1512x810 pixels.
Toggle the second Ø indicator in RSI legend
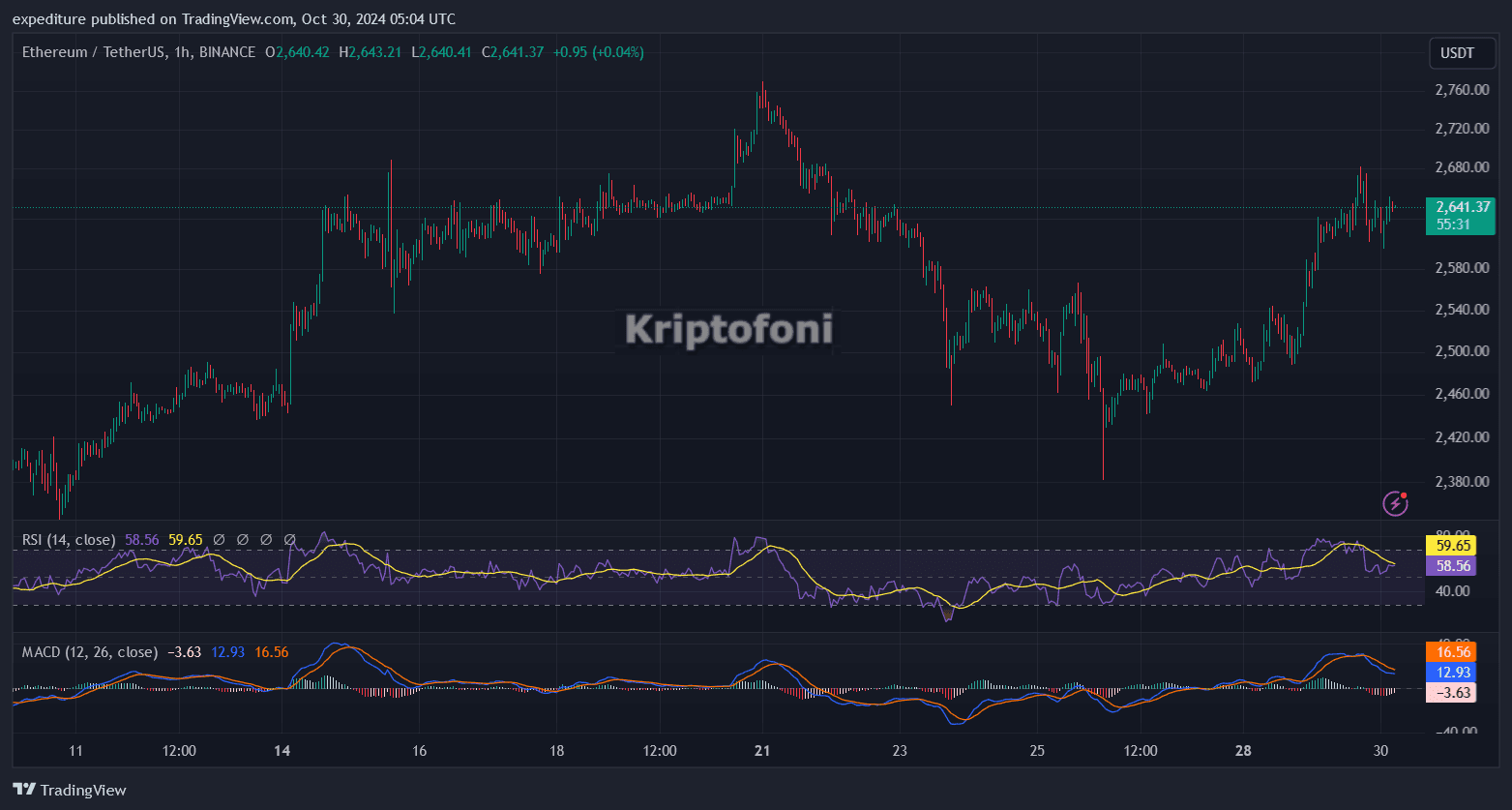[x=241, y=539]
